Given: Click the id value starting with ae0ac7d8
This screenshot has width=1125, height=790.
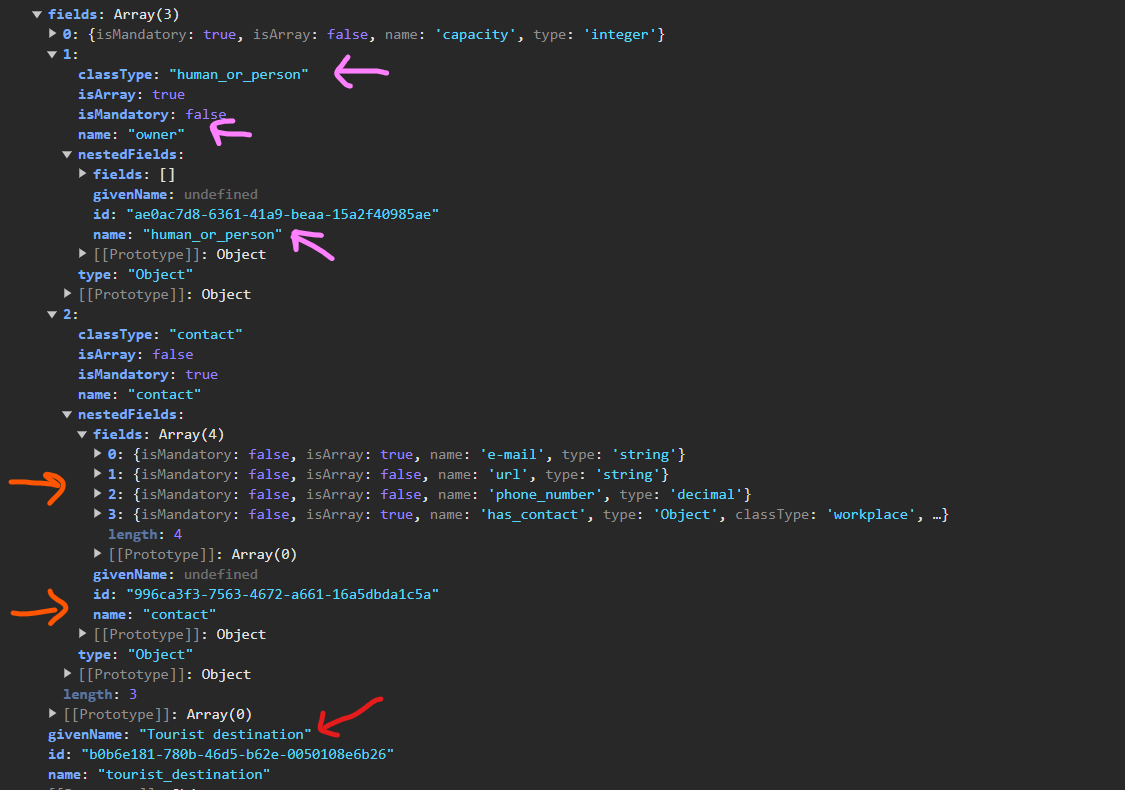Looking at the screenshot, I should coord(282,215).
